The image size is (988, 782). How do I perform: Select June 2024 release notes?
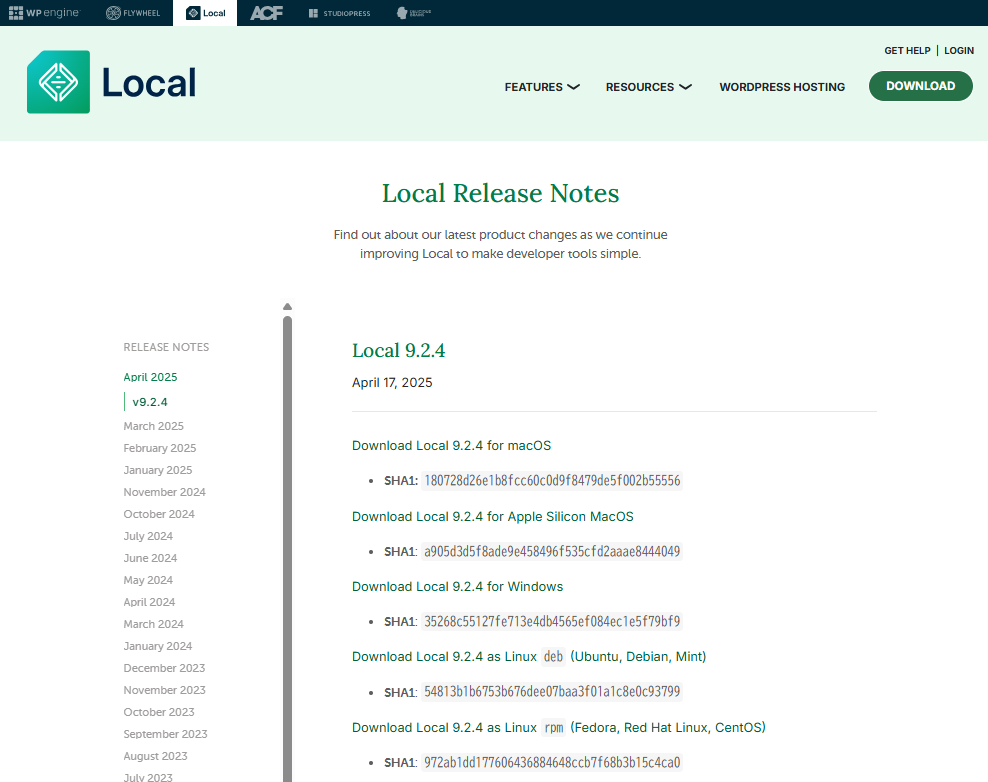150,558
